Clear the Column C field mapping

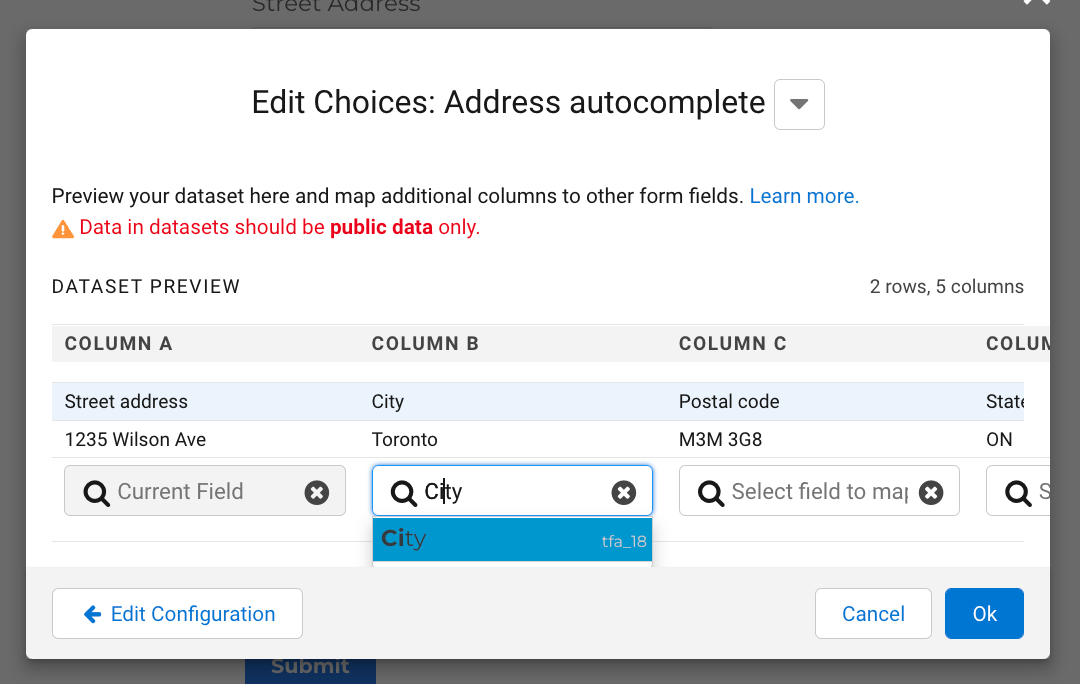click(x=931, y=492)
